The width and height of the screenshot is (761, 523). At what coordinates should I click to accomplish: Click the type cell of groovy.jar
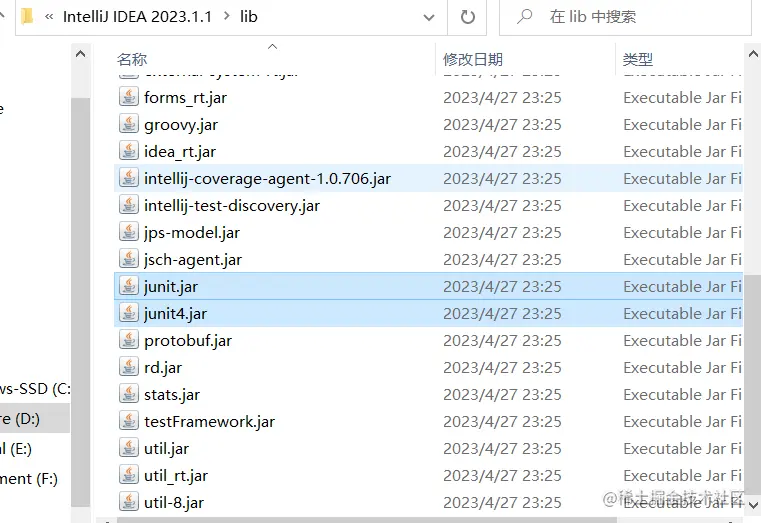coord(682,125)
